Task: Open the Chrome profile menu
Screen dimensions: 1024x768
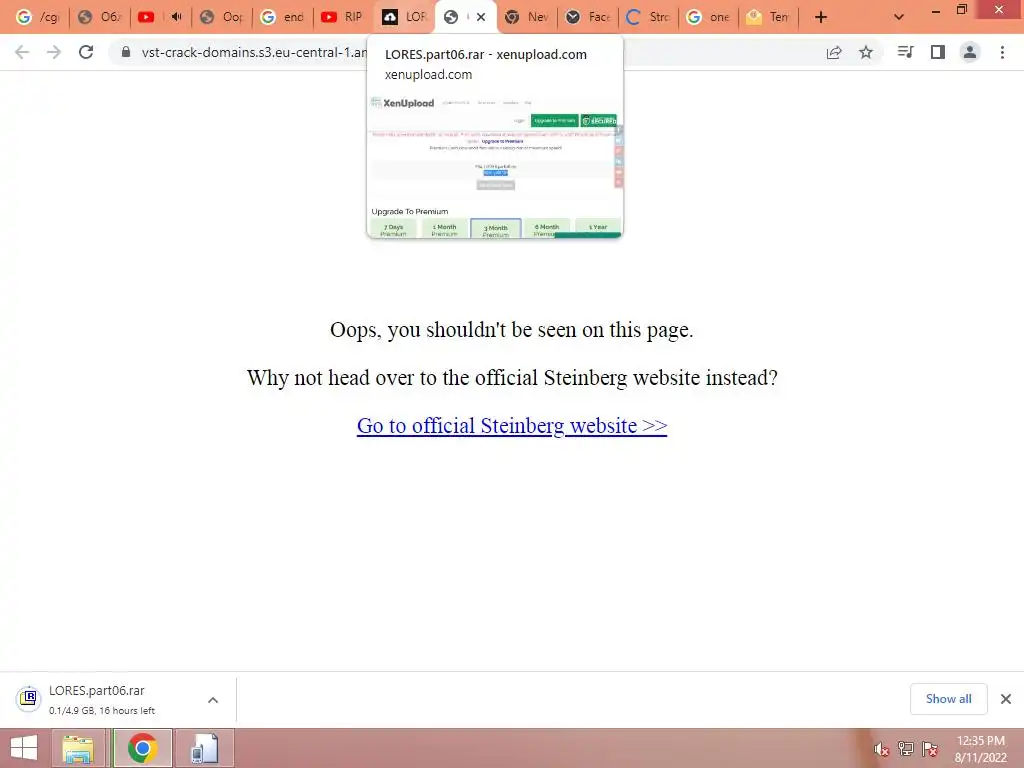Action: tap(970, 52)
